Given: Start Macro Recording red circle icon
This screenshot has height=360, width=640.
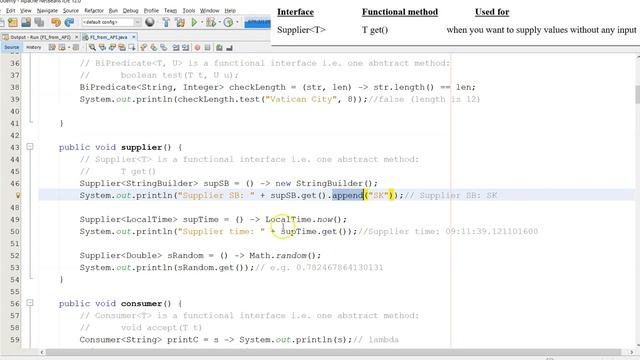Looking at the screenshot, I should (x=197, y=47).
